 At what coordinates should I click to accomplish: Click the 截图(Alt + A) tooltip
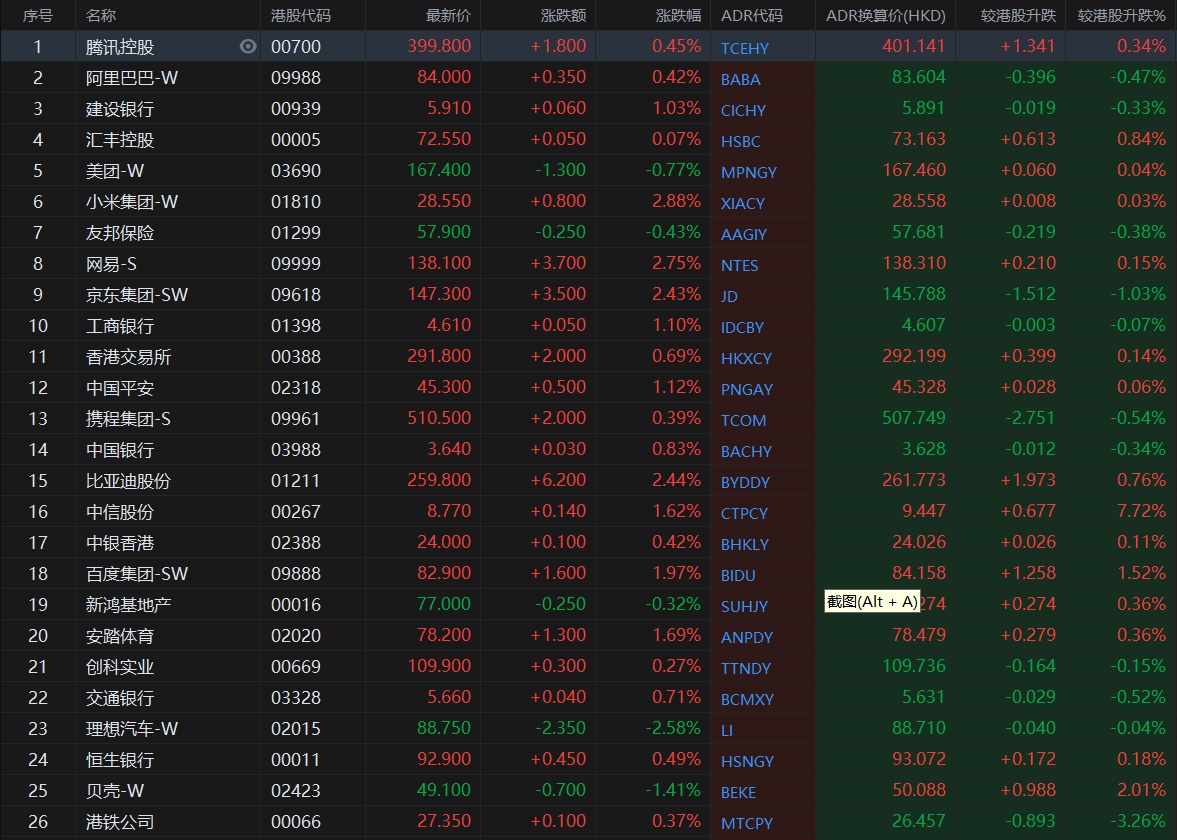[872, 601]
